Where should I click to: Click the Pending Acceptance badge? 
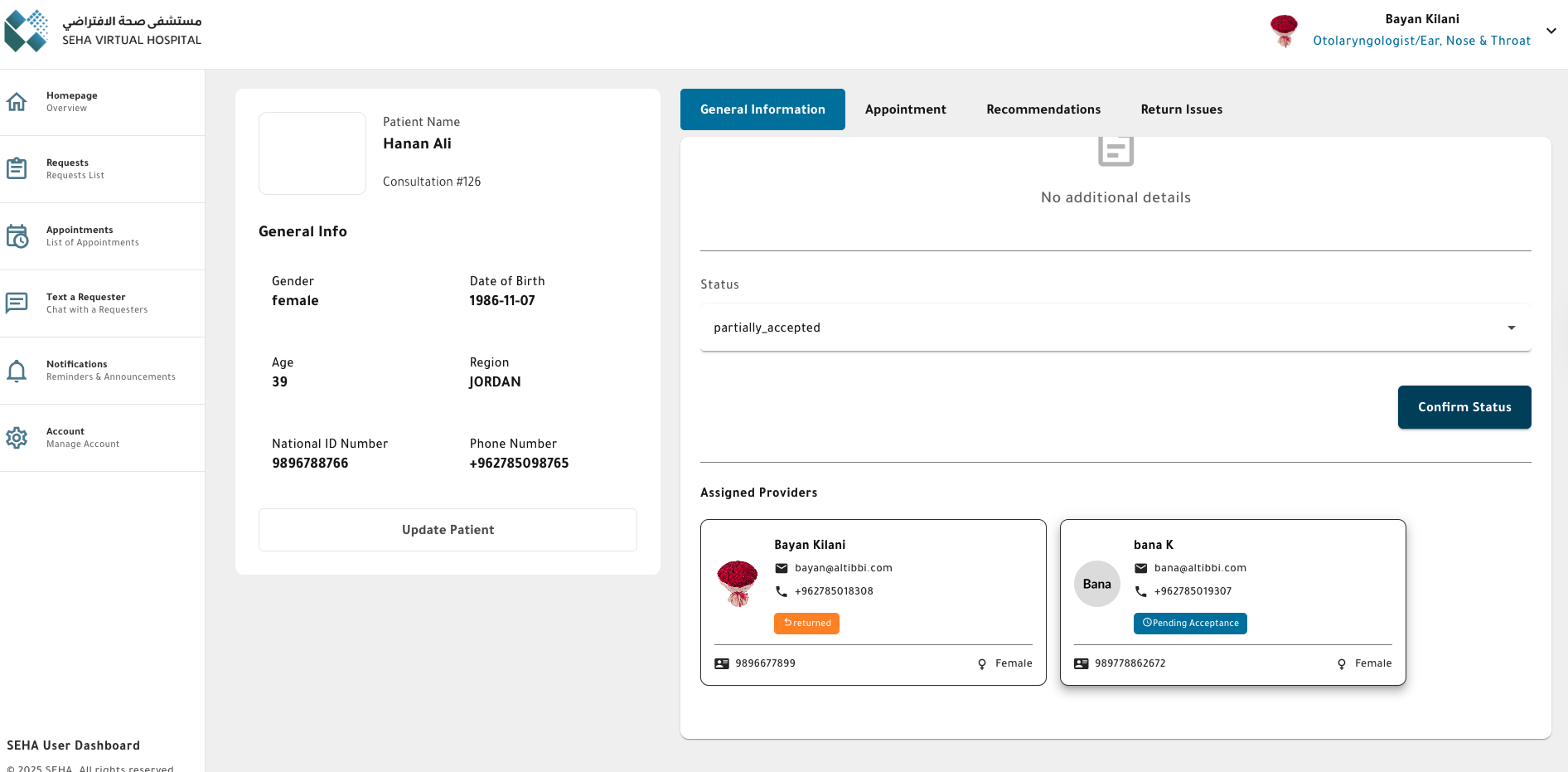tap(1190, 624)
